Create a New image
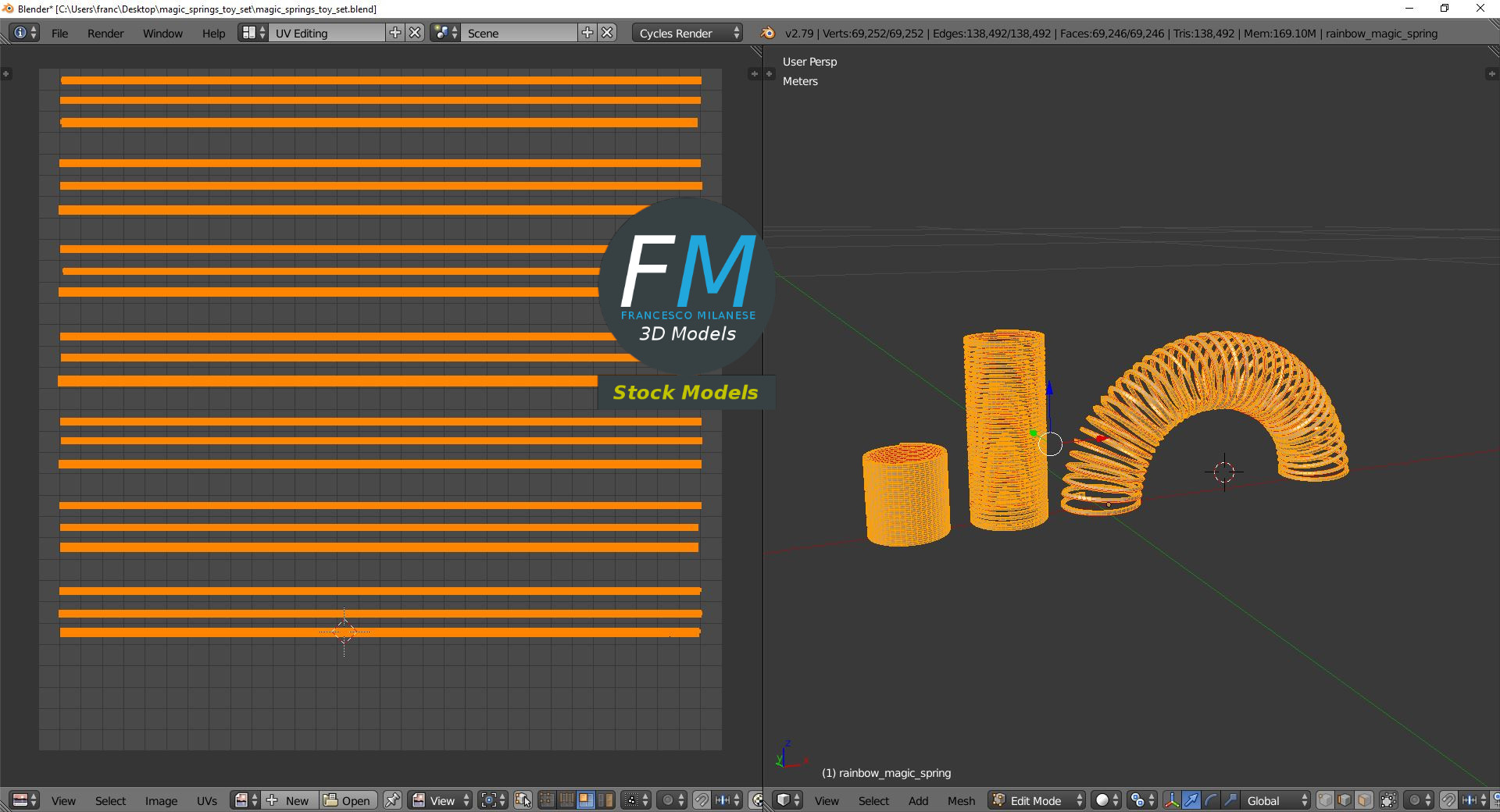The image size is (1500, 812). point(290,800)
